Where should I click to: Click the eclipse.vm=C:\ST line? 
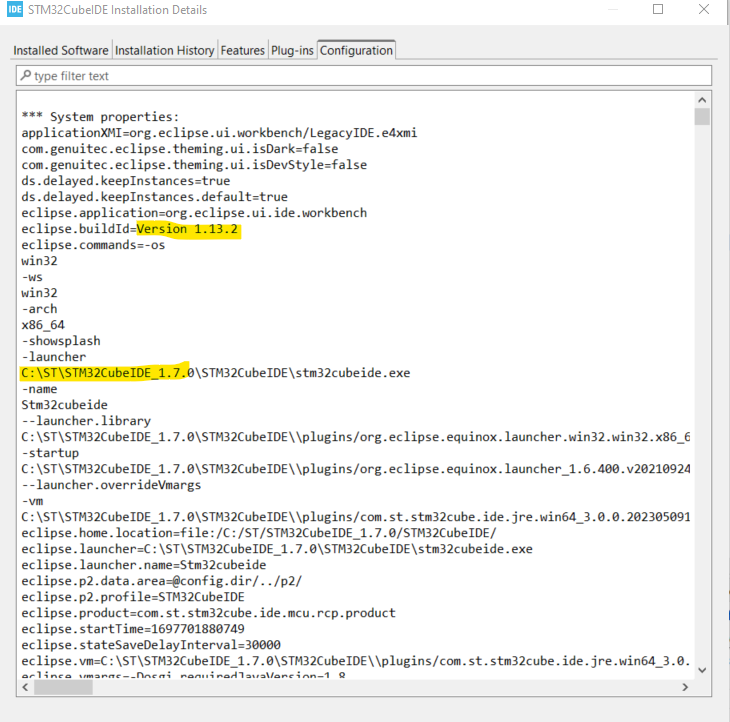(356, 661)
